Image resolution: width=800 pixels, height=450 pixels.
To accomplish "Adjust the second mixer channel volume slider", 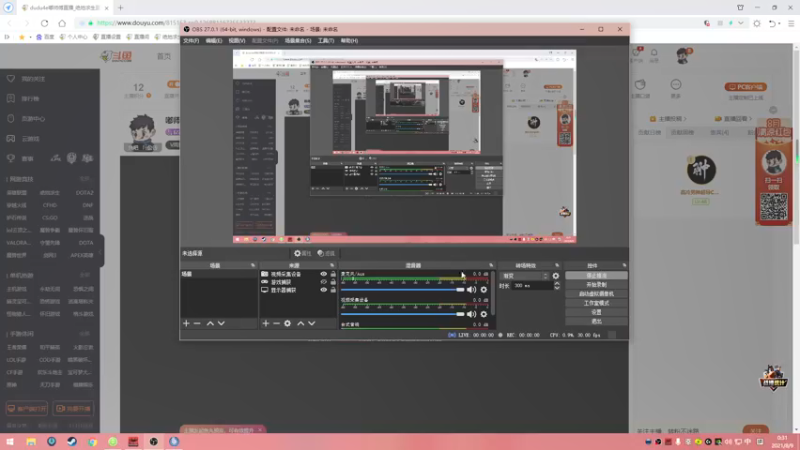I will [403, 314].
